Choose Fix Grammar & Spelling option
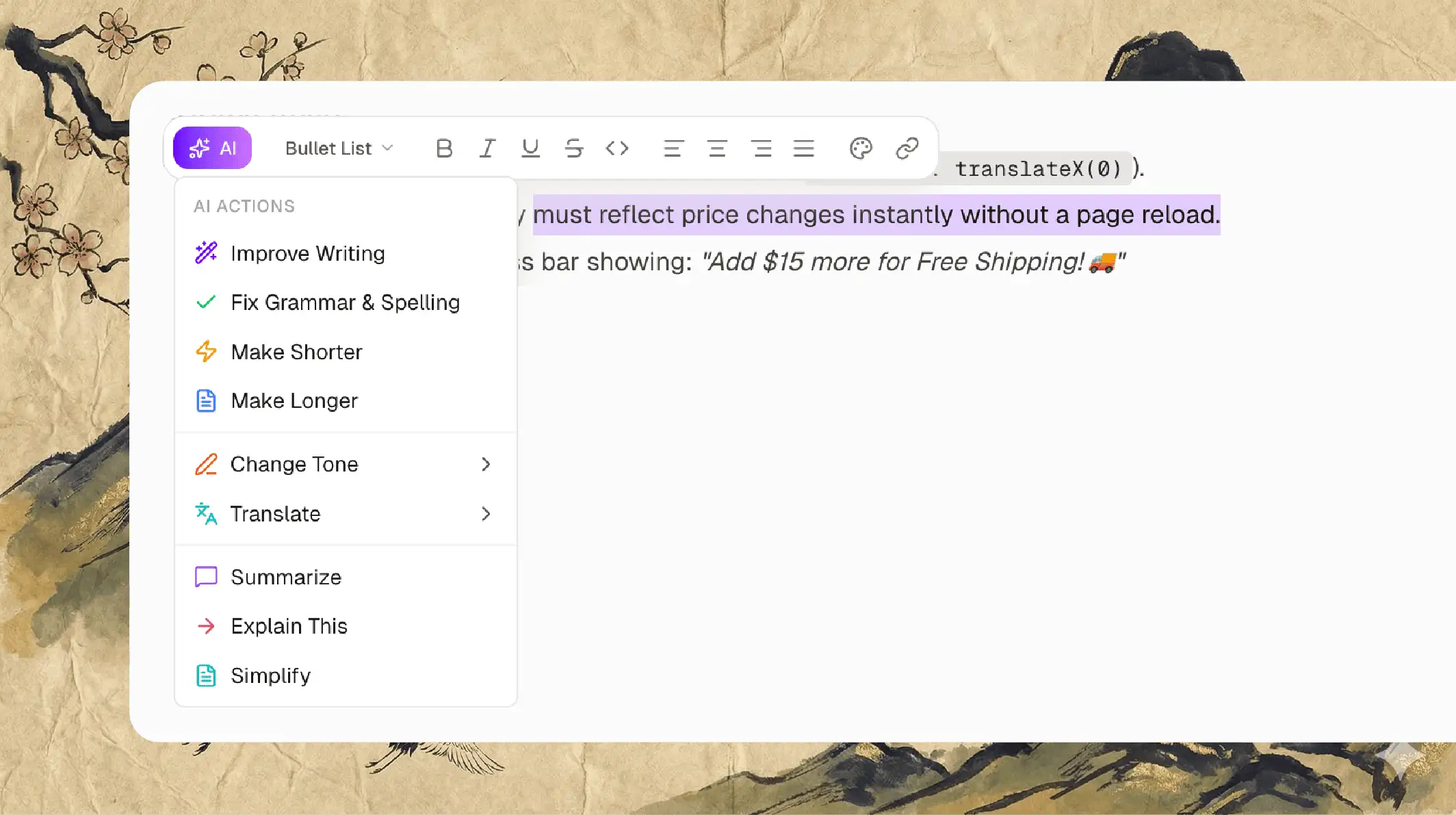Screen dimensions: 1456x815 pyautogui.click(x=346, y=302)
